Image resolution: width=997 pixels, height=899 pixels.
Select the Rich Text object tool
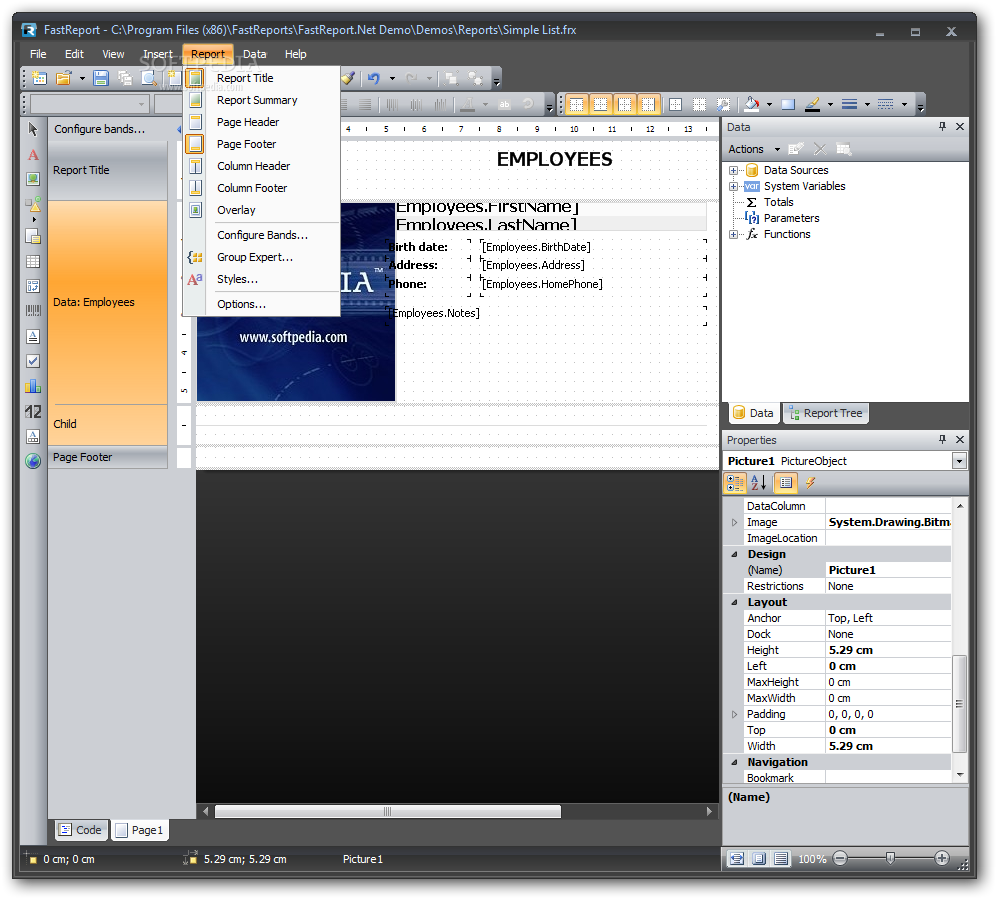pos(33,336)
